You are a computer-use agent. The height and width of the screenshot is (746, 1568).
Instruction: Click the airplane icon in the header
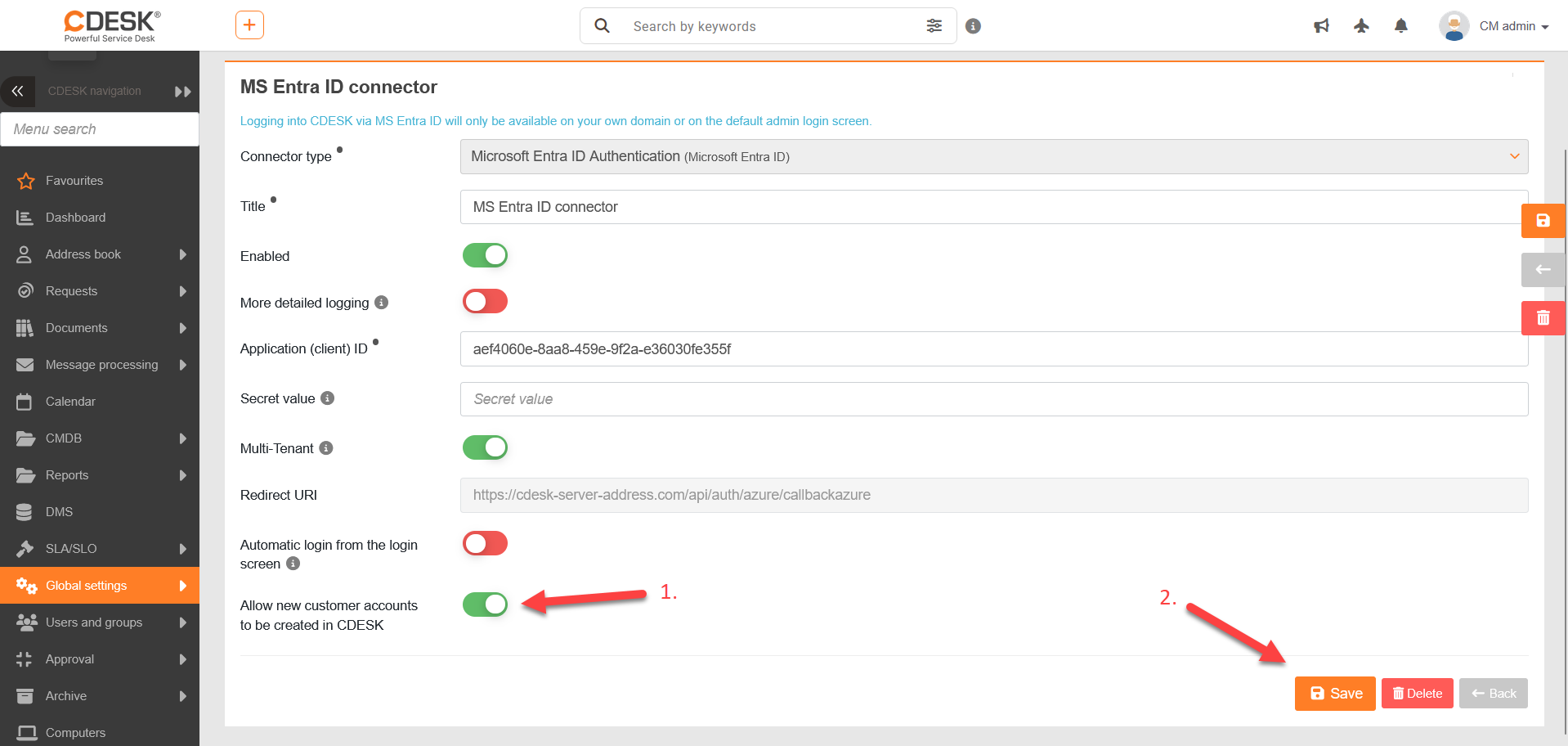click(1361, 26)
